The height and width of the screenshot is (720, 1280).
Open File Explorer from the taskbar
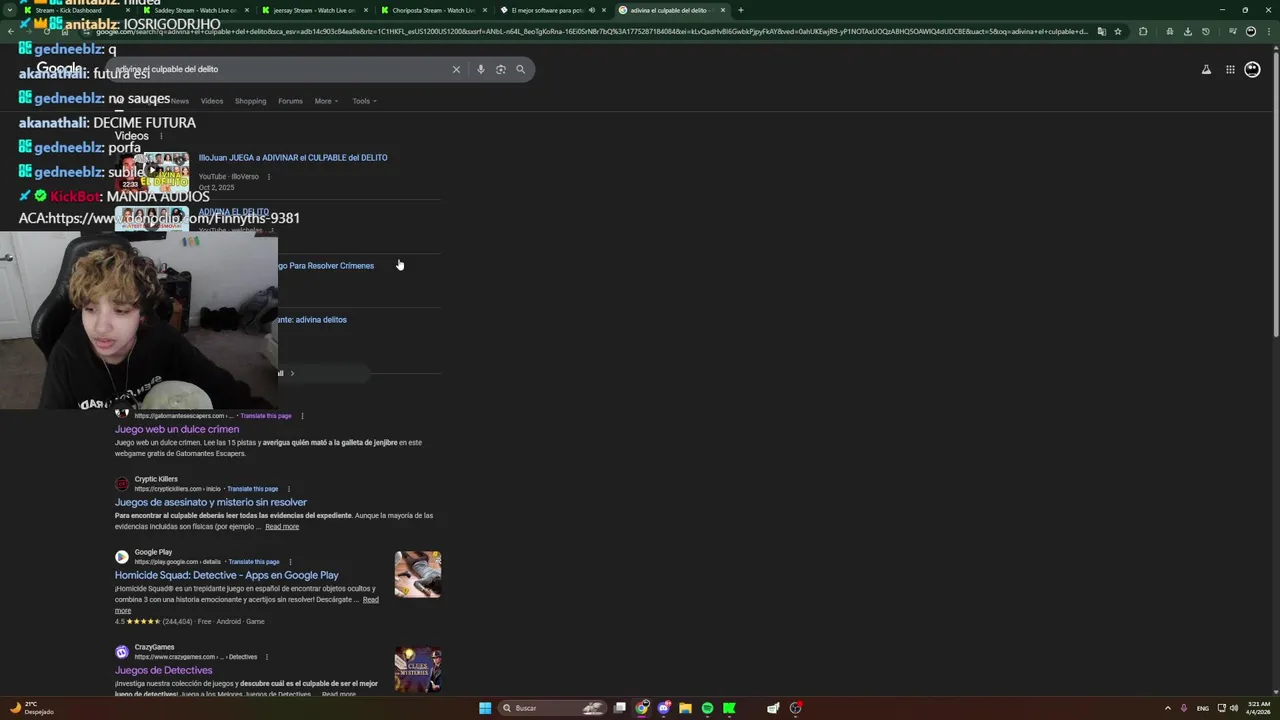[685, 708]
